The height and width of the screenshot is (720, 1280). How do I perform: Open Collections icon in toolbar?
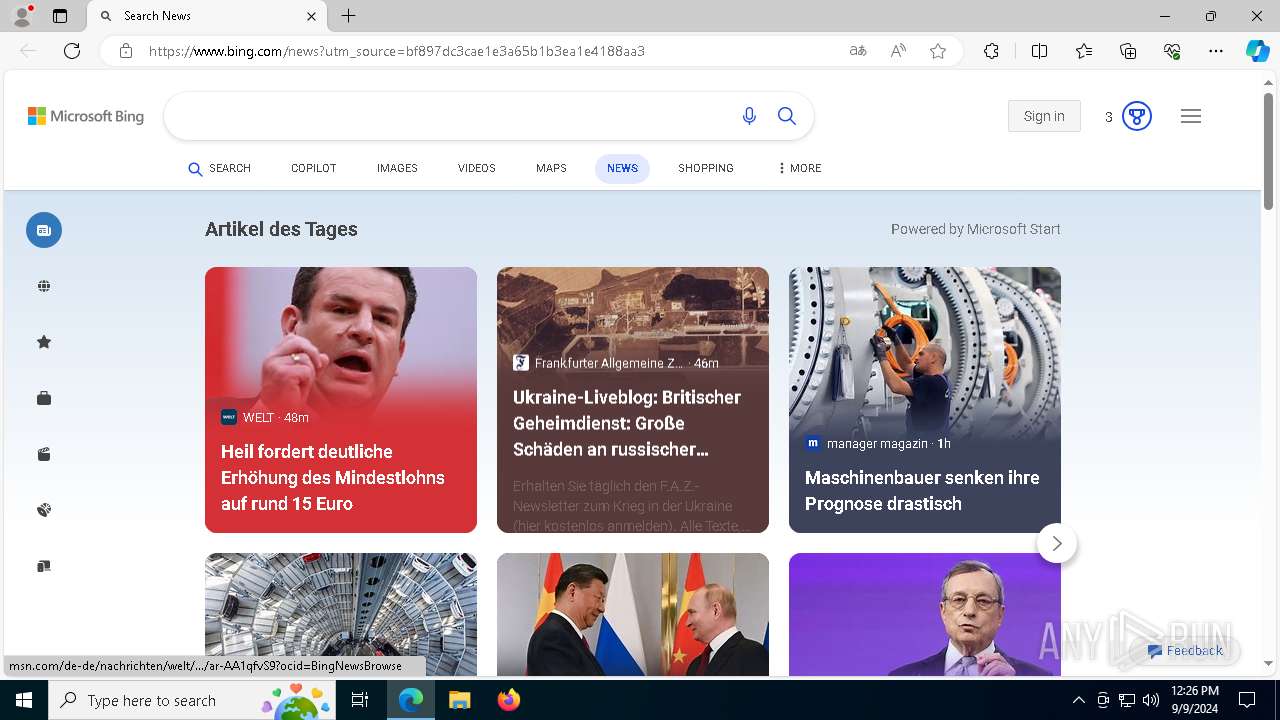1128,51
